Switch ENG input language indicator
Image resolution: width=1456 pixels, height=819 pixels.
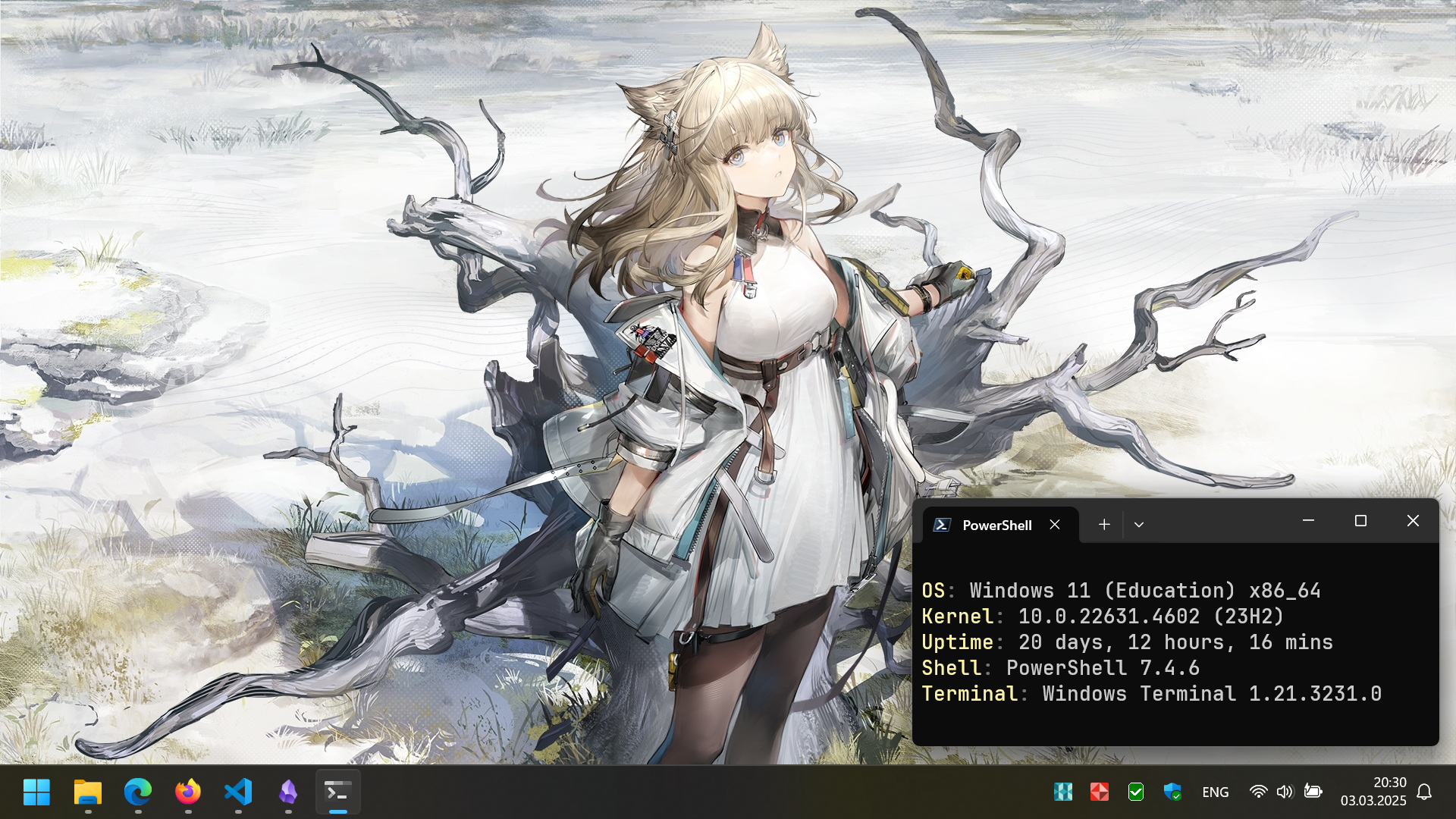tap(1215, 792)
